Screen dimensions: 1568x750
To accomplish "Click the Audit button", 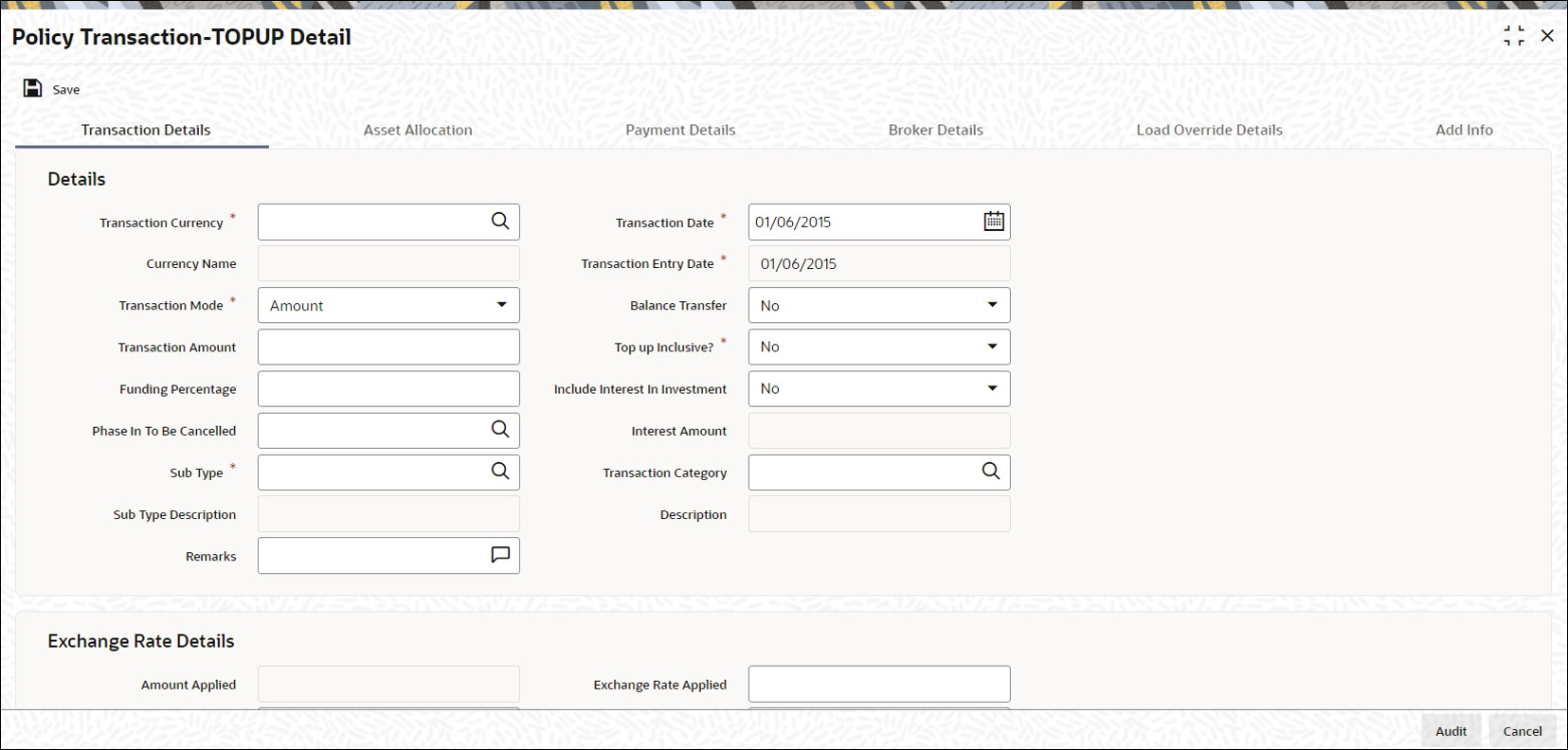I will pos(1451,731).
